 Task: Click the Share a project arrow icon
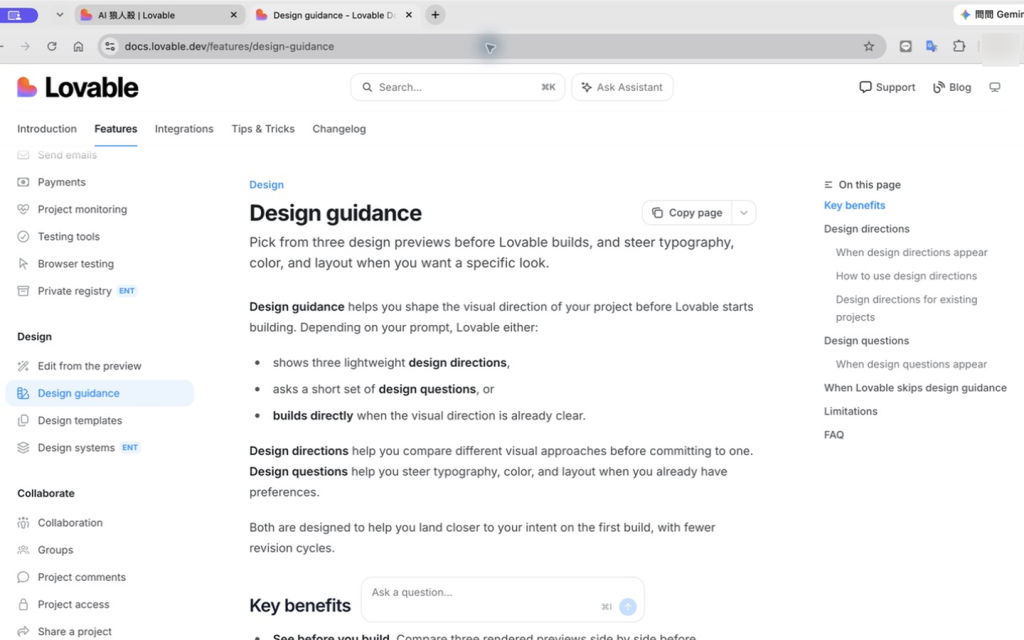click(24, 632)
